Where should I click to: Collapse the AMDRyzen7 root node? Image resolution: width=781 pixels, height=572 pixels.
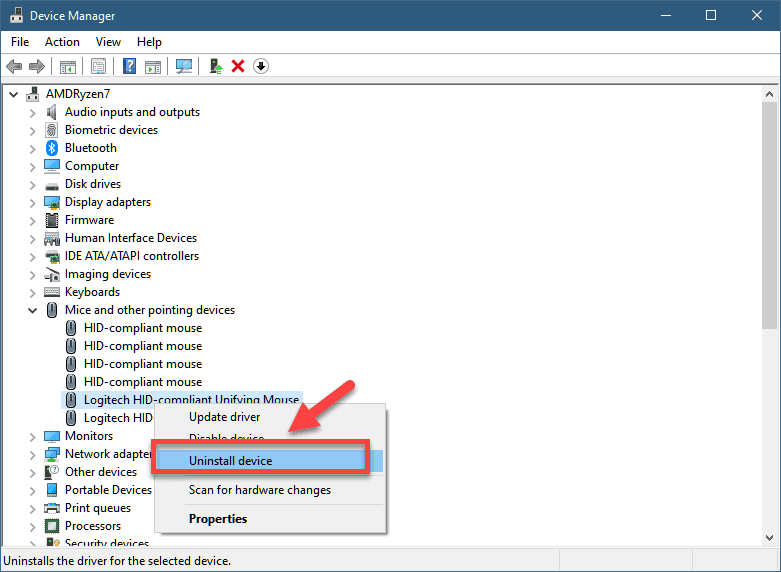click(x=13, y=94)
